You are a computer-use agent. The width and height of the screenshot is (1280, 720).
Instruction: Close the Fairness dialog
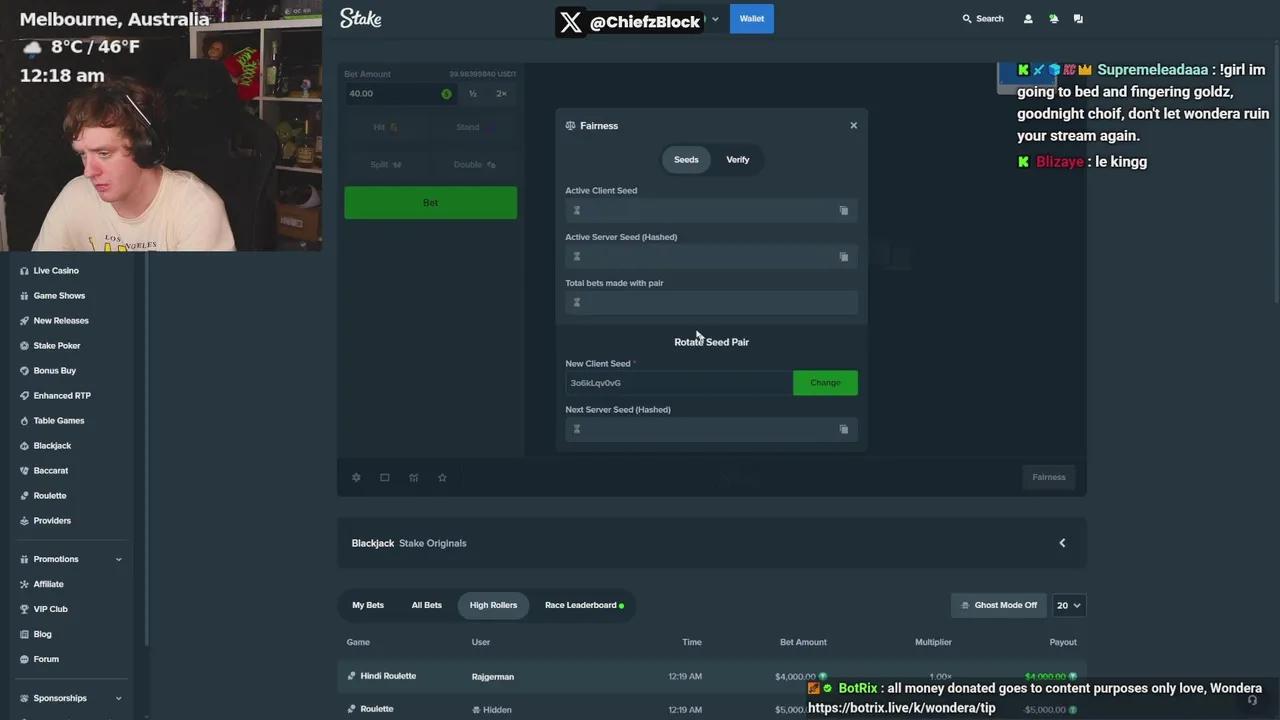pyautogui.click(x=853, y=126)
